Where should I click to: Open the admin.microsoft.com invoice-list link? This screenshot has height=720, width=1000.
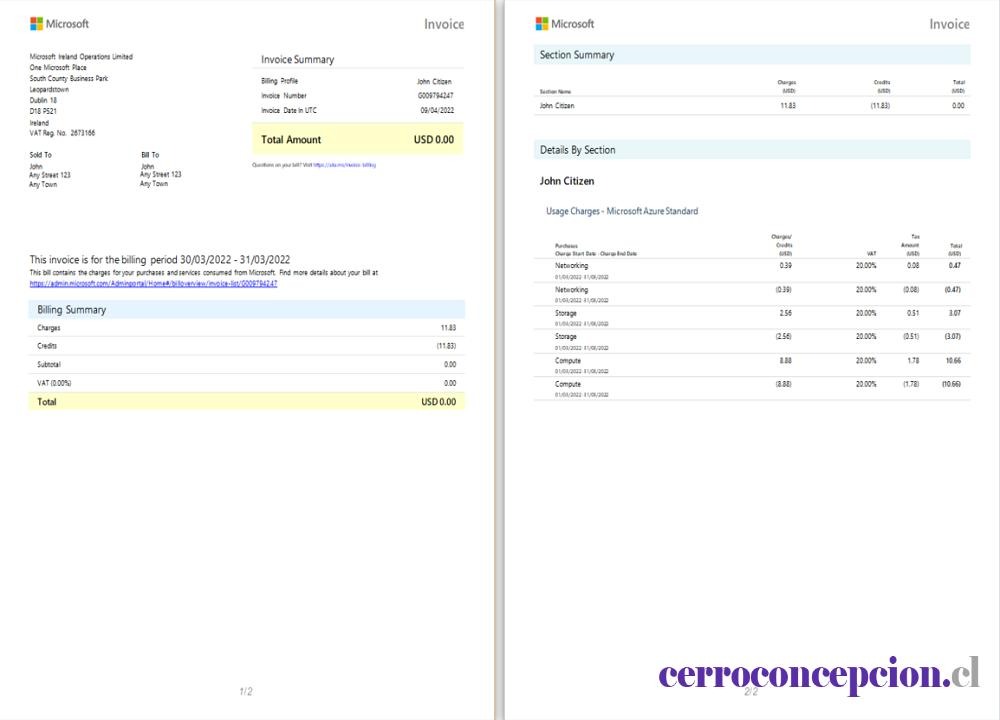153,284
